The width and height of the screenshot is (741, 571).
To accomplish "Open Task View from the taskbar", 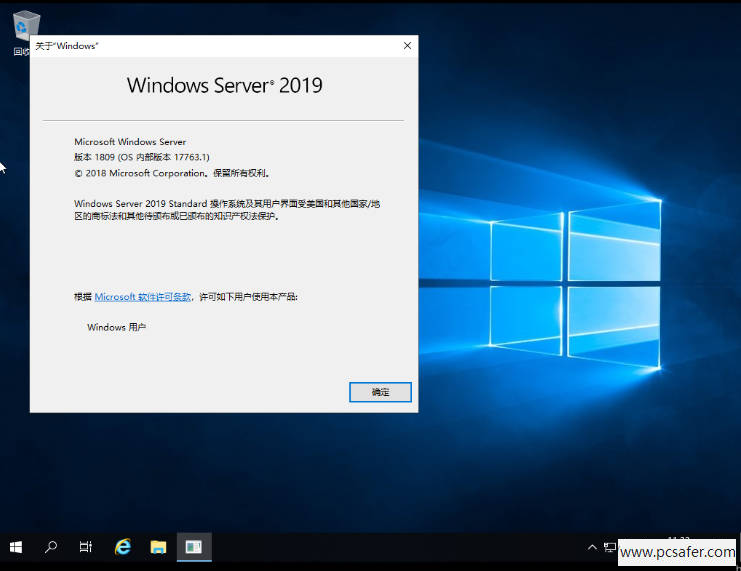I will tap(86, 547).
